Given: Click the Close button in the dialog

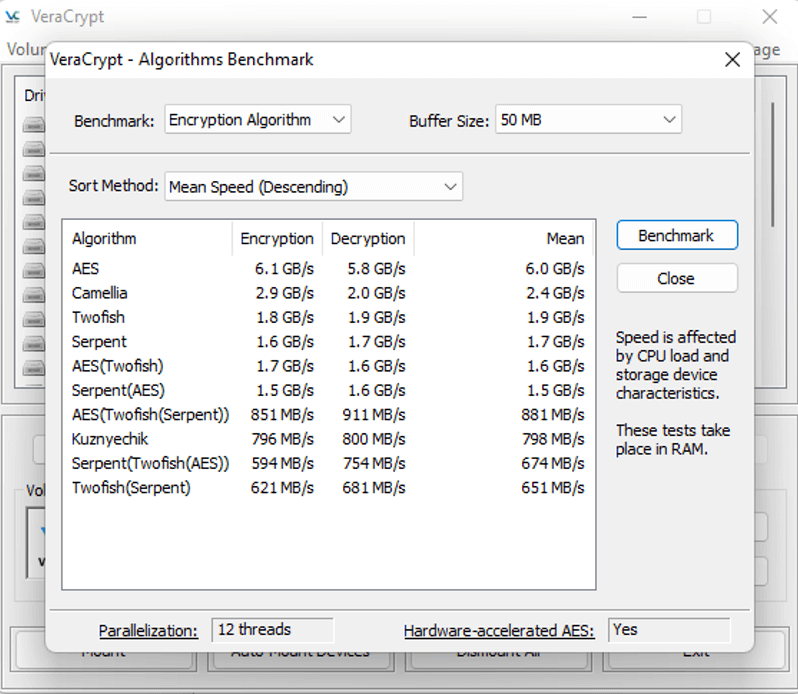Looking at the screenshot, I should [677, 278].
